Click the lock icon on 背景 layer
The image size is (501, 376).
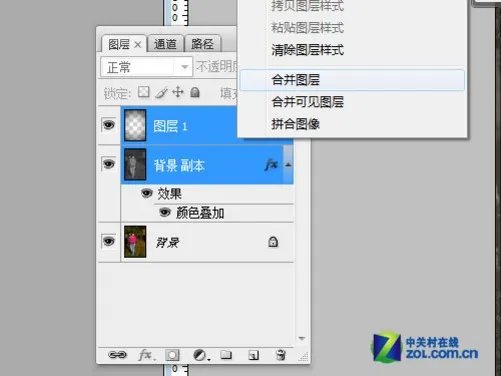pyautogui.click(x=273, y=242)
